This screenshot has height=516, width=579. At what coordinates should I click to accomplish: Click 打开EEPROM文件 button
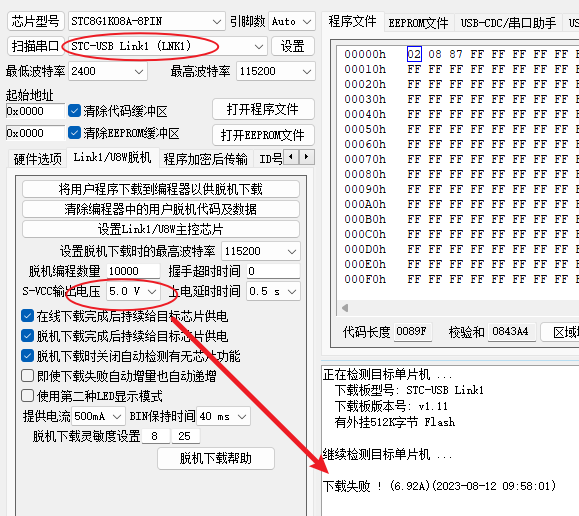(x=263, y=135)
